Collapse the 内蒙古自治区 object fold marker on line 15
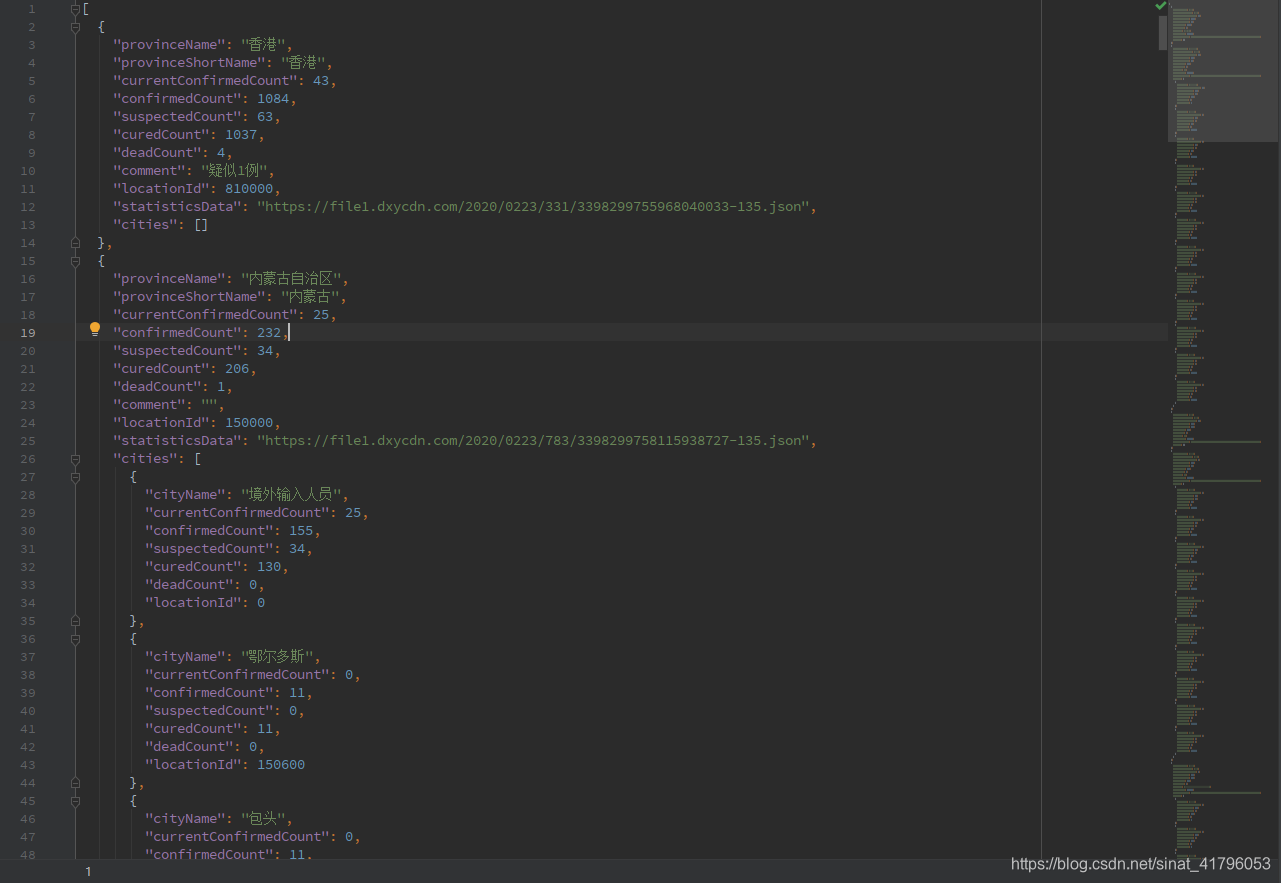 coord(75,261)
